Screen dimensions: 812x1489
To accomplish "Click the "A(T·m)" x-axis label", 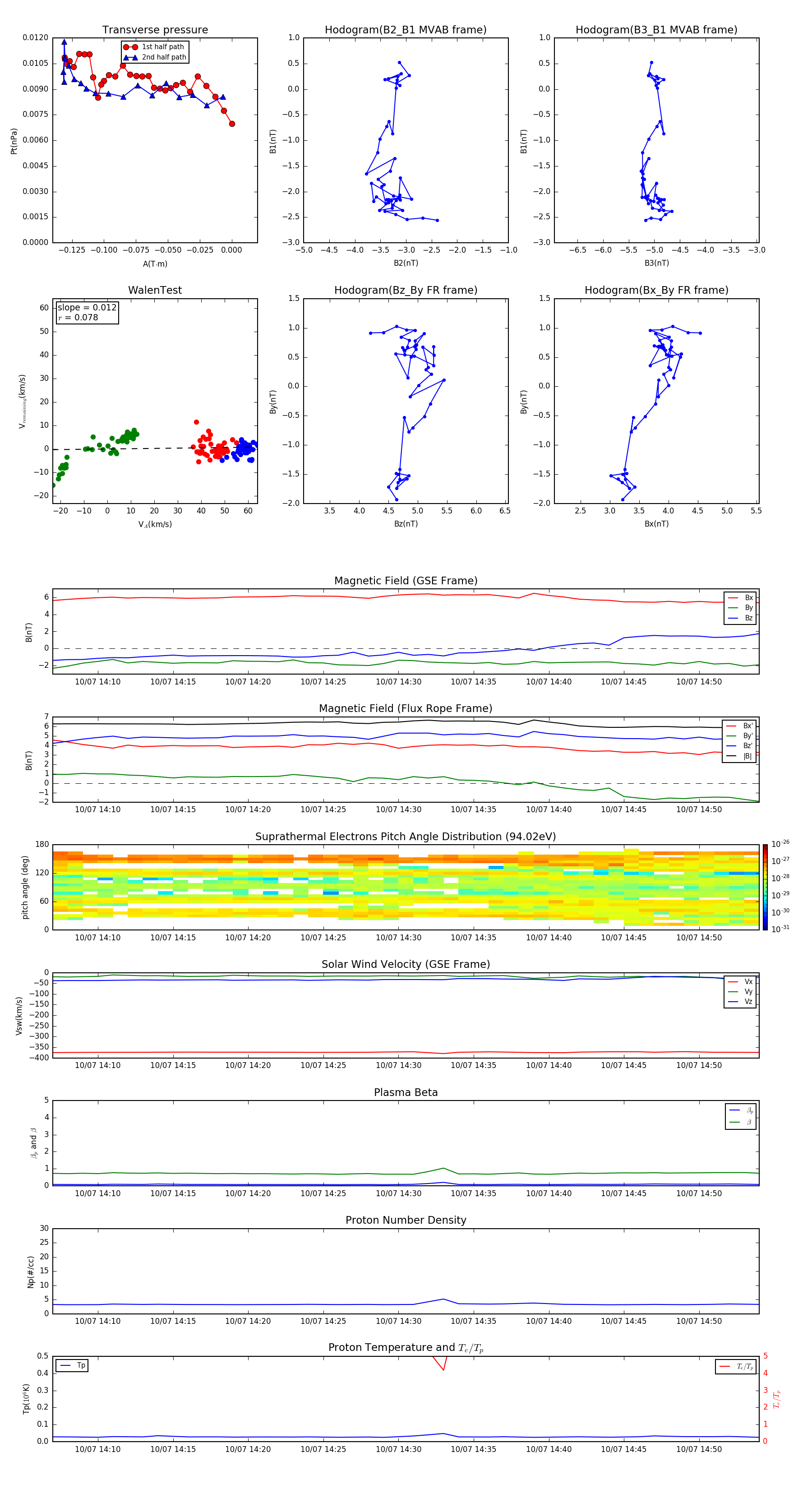I will click(x=155, y=264).
